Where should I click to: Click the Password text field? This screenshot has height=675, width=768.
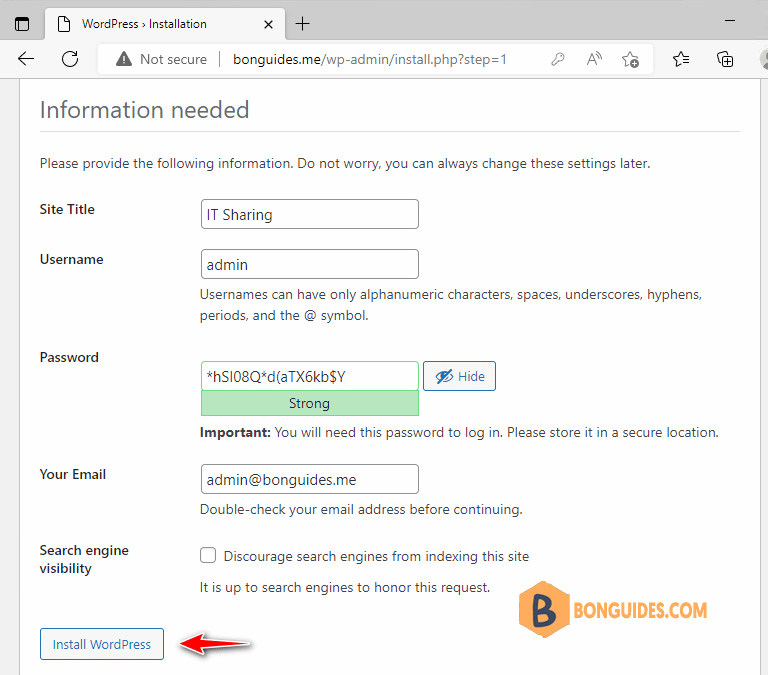coord(309,376)
